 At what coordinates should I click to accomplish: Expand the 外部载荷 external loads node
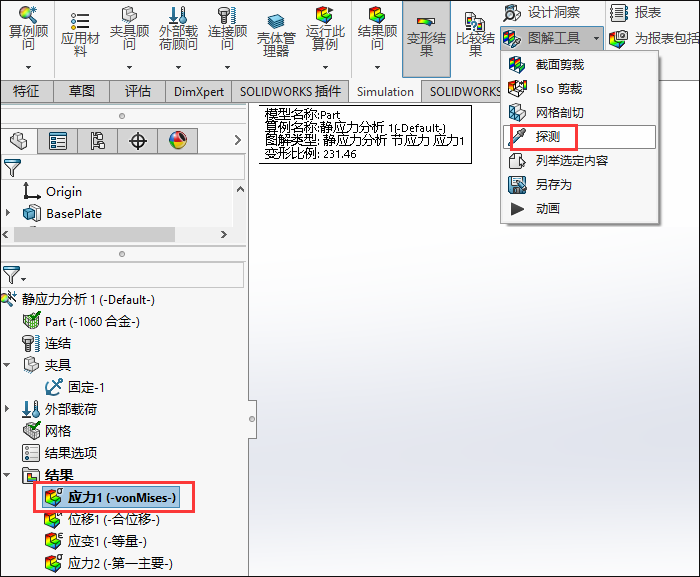[x=7, y=409]
